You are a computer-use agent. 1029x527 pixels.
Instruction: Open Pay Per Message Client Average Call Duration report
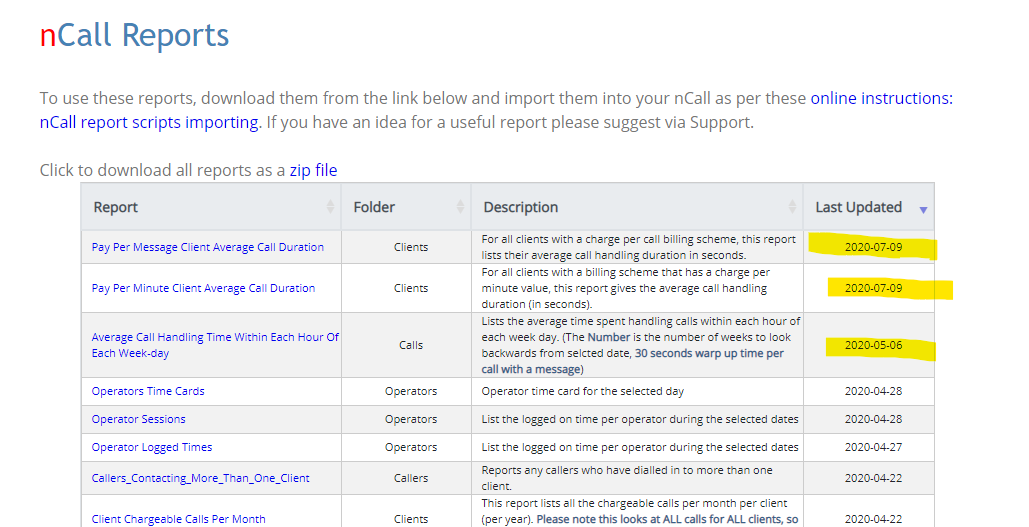pyautogui.click(x=207, y=247)
